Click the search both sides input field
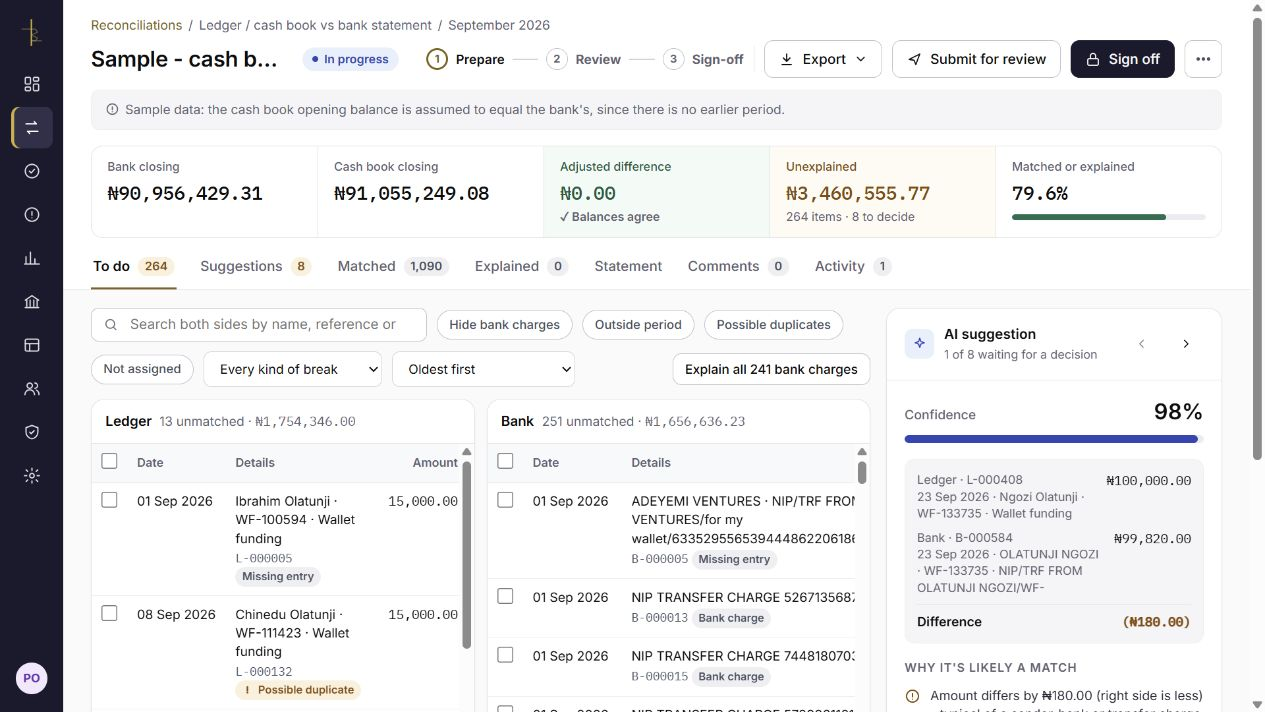Image resolution: width=1265 pixels, height=712 pixels. pyautogui.click(x=259, y=324)
